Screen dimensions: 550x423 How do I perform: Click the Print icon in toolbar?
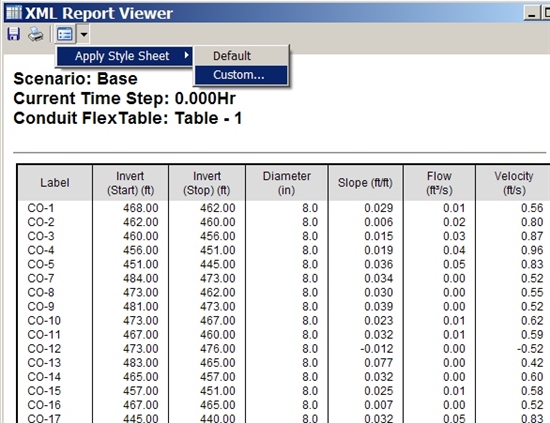[x=36, y=34]
